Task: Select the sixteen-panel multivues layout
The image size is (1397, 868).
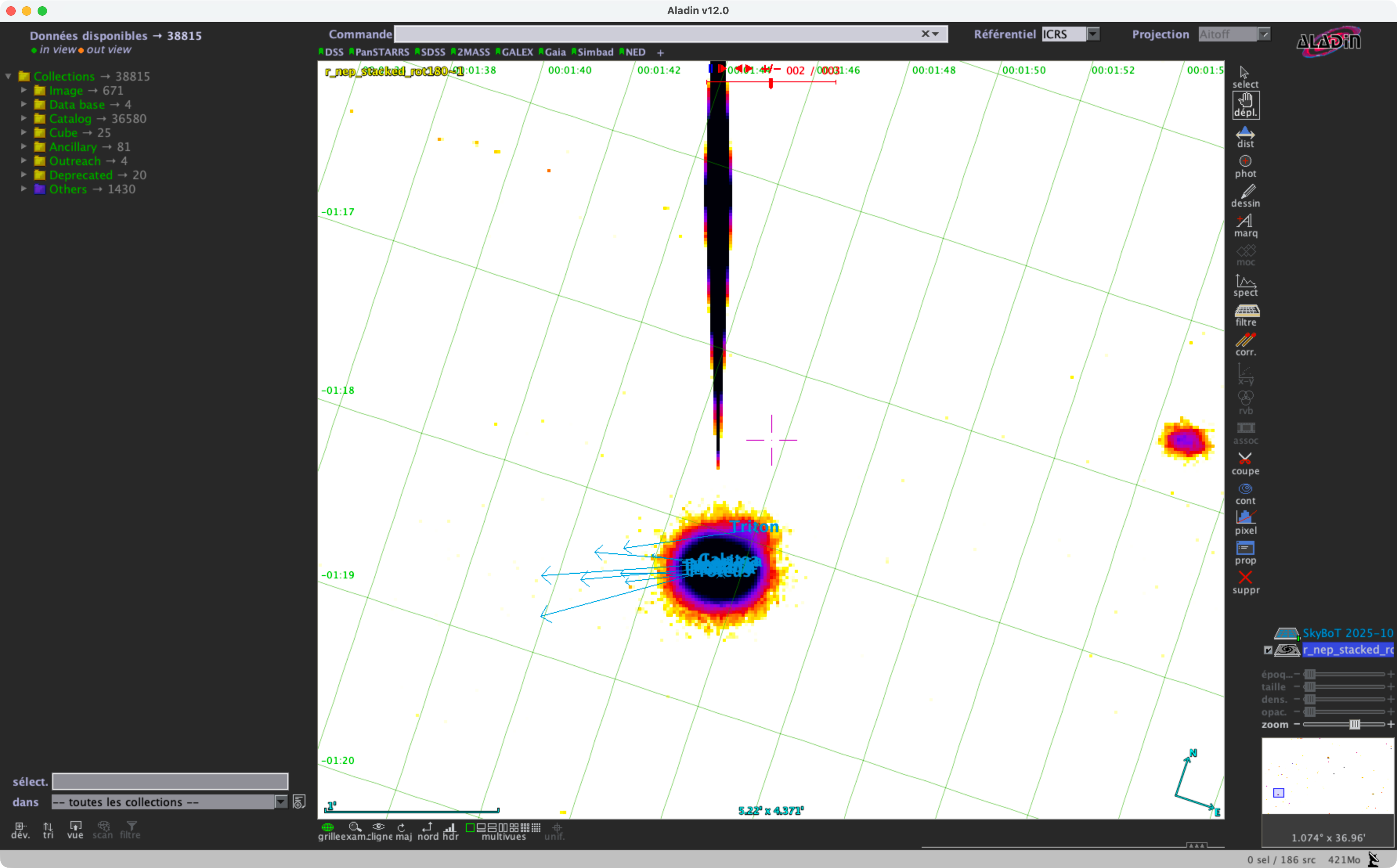Action: point(536,828)
